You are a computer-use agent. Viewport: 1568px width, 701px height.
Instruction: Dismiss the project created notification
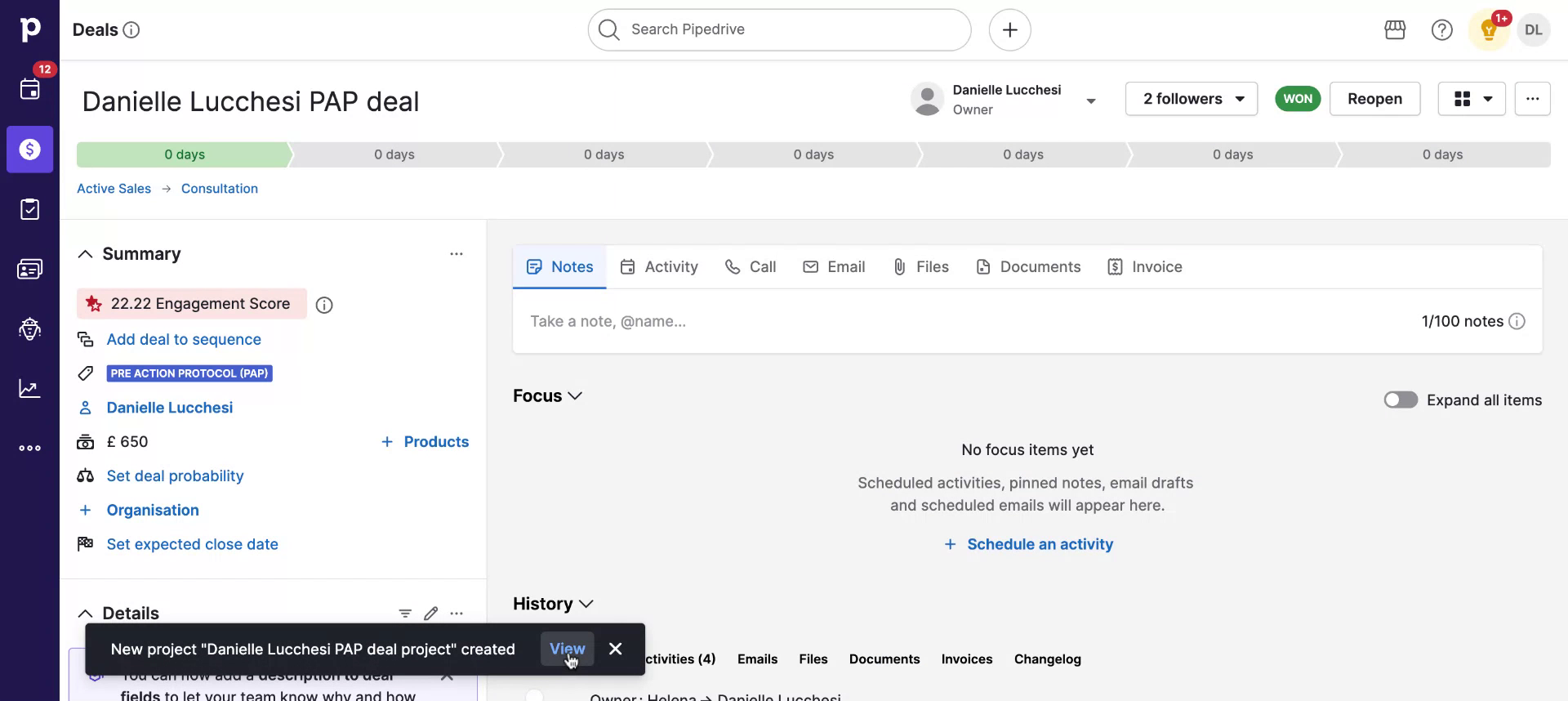tap(616, 649)
